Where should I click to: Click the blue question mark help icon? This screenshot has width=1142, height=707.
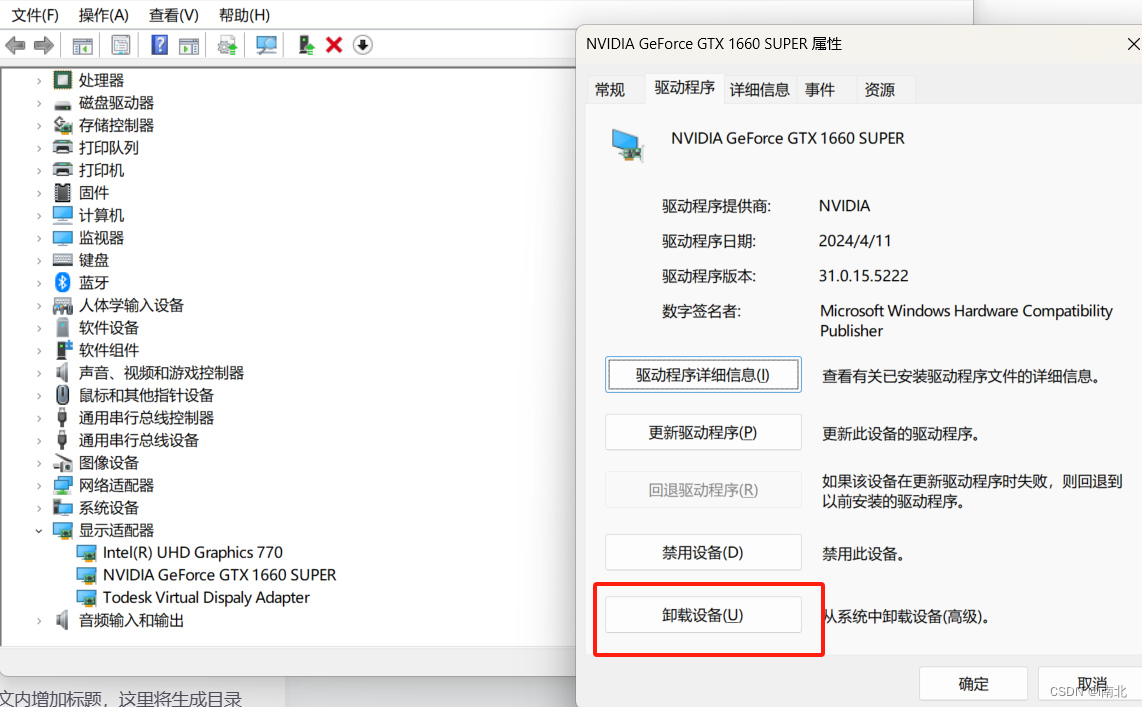(x=160, y=45)
